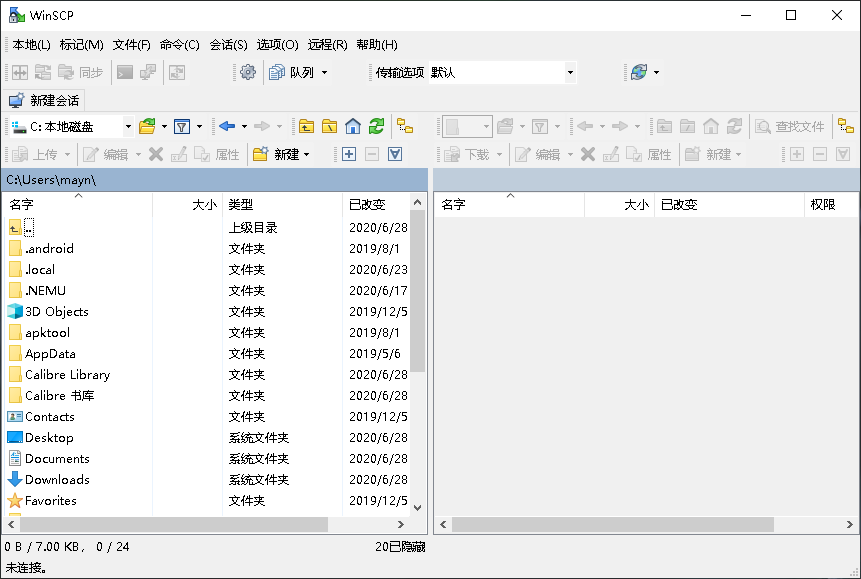Click the Favorites star icon
The height and width of the screenshot is (579, 861).
pyautogui.click(x=15, y=500)
